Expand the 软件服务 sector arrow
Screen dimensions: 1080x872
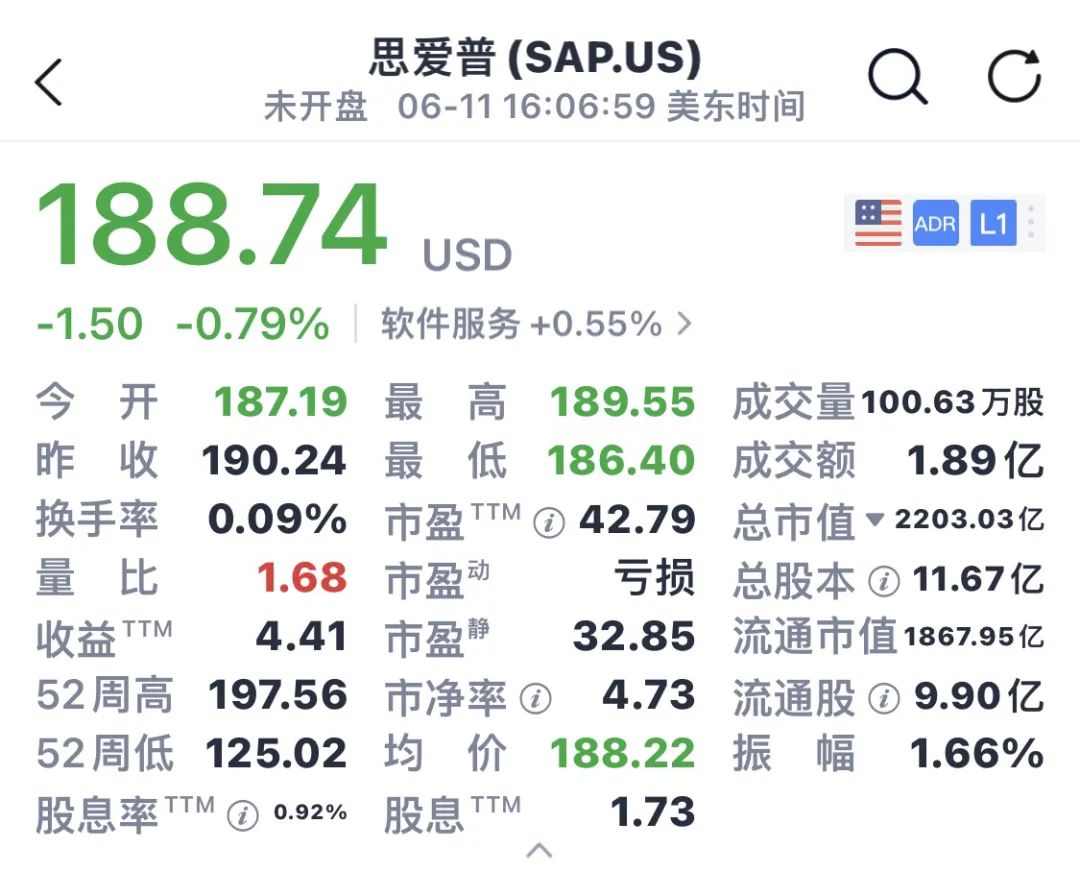[685, 324]
